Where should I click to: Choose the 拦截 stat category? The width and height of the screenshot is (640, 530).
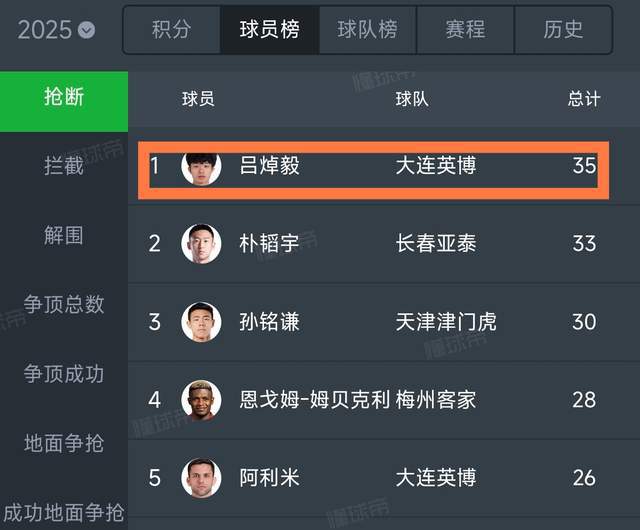tap(64, 167)
